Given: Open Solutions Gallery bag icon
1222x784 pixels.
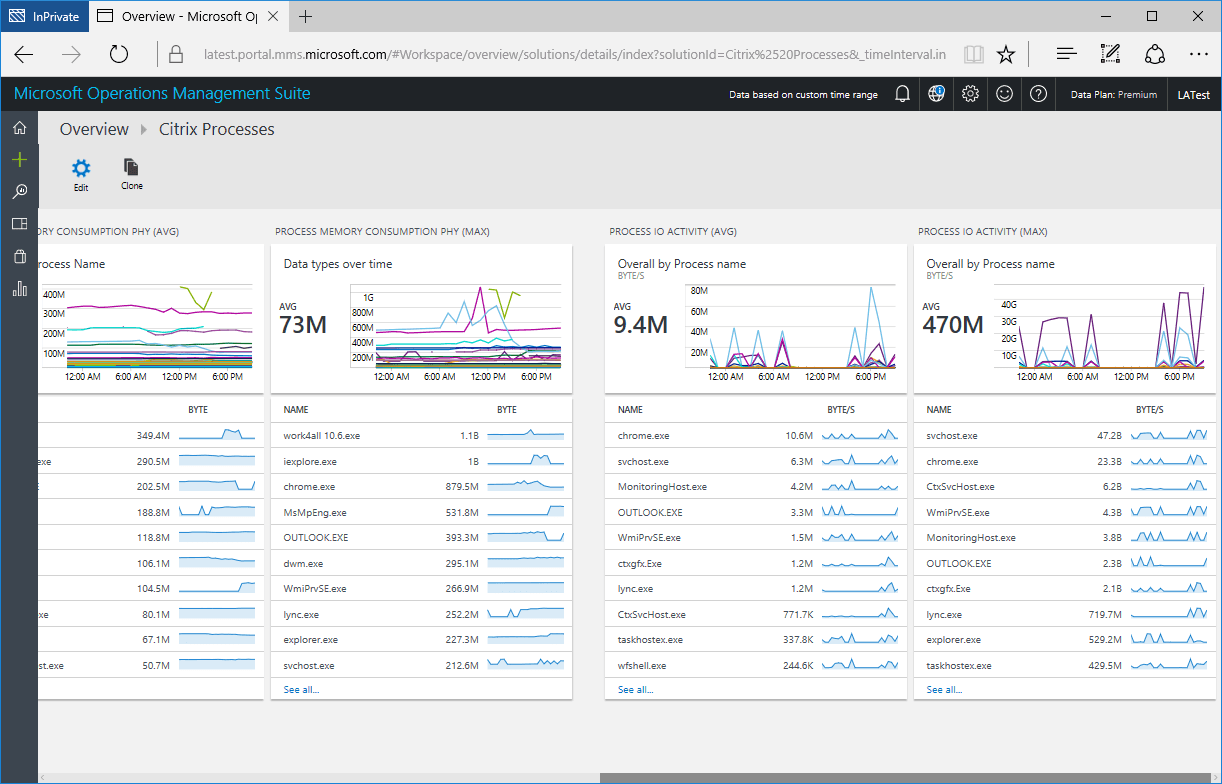Looking at the screenshot, I should (x=19, y=256).
